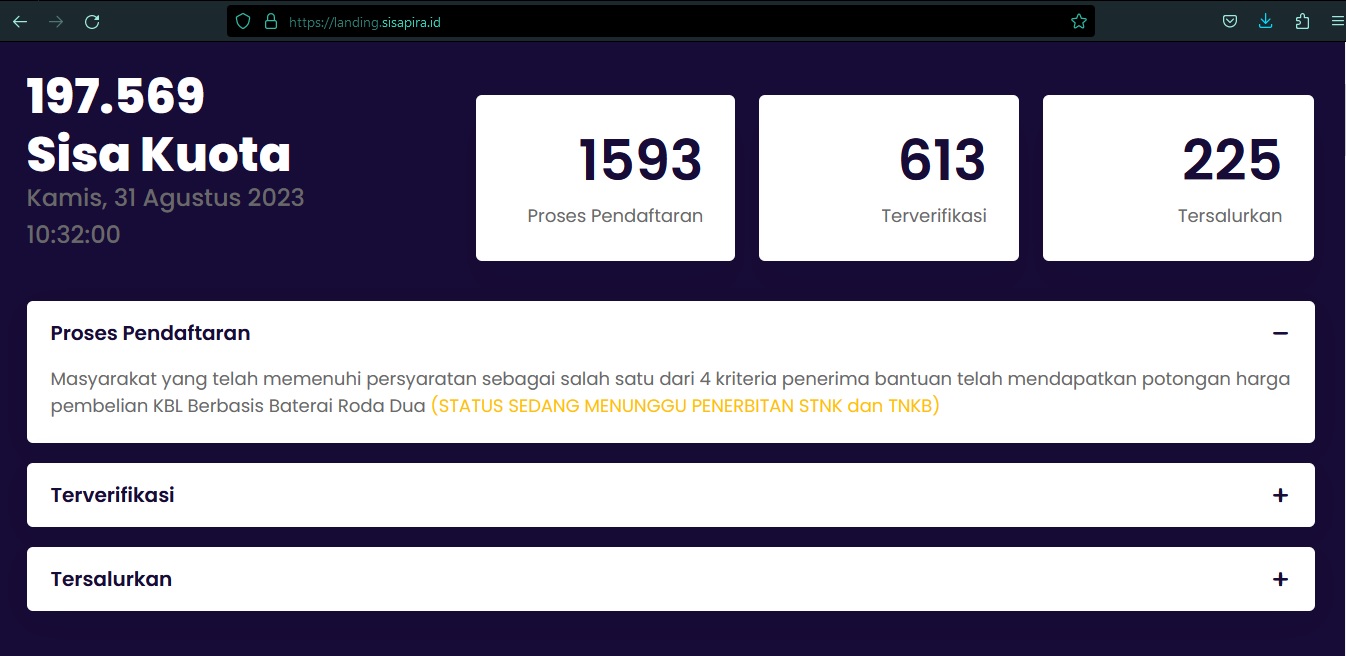This screenshot has width=1346, height=656.
Task: Open the Pocket save icon
Action: pos(1230,21)
